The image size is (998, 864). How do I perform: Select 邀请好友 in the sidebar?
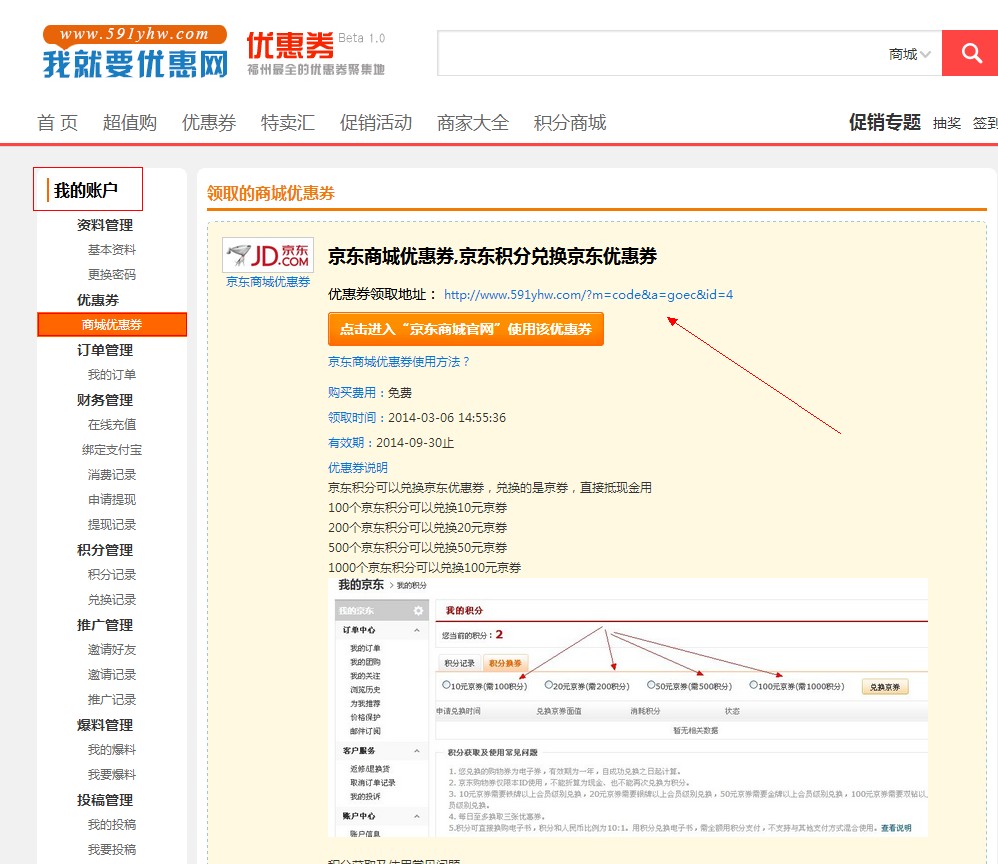coord(112,649)
